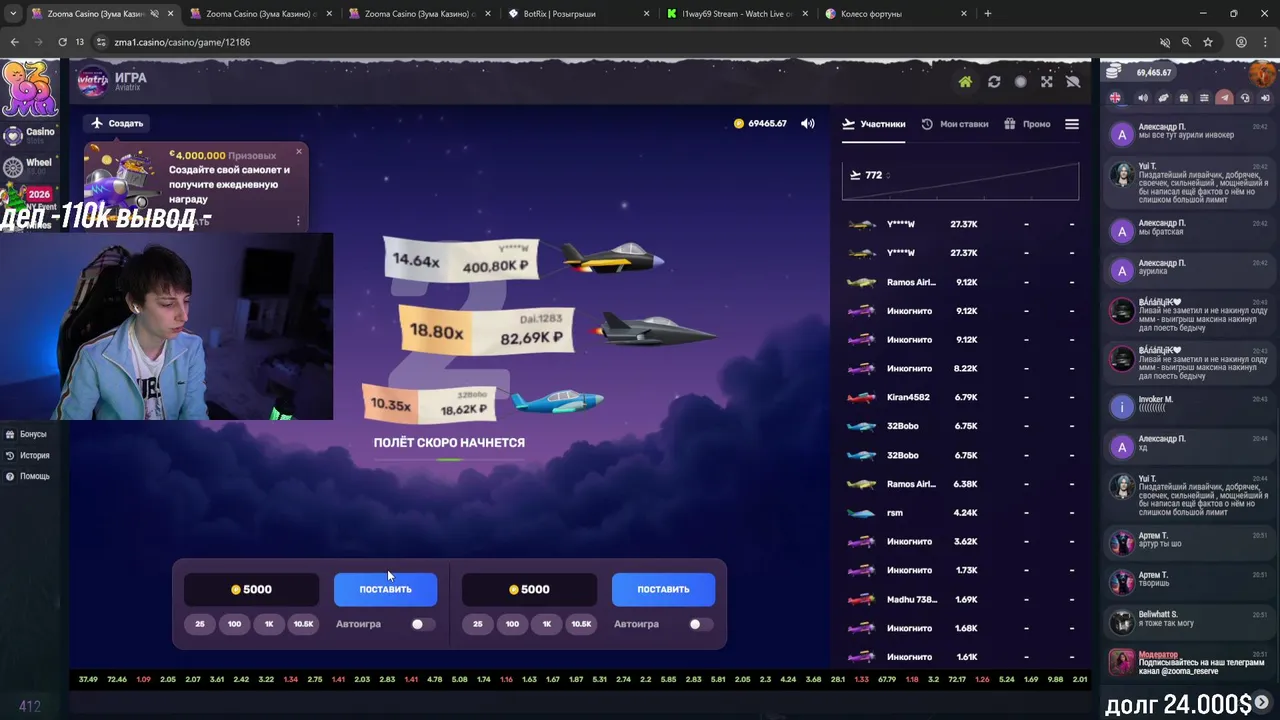This screenshot has width=1280, height=720.
Task: Click the Zooma casino logo
Action: pos(30,88)
